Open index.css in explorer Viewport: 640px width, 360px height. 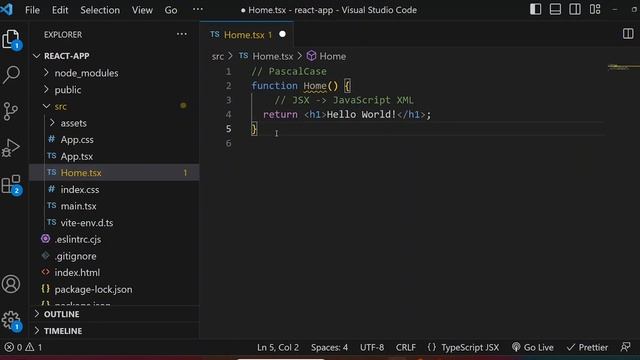coord(114,189)
